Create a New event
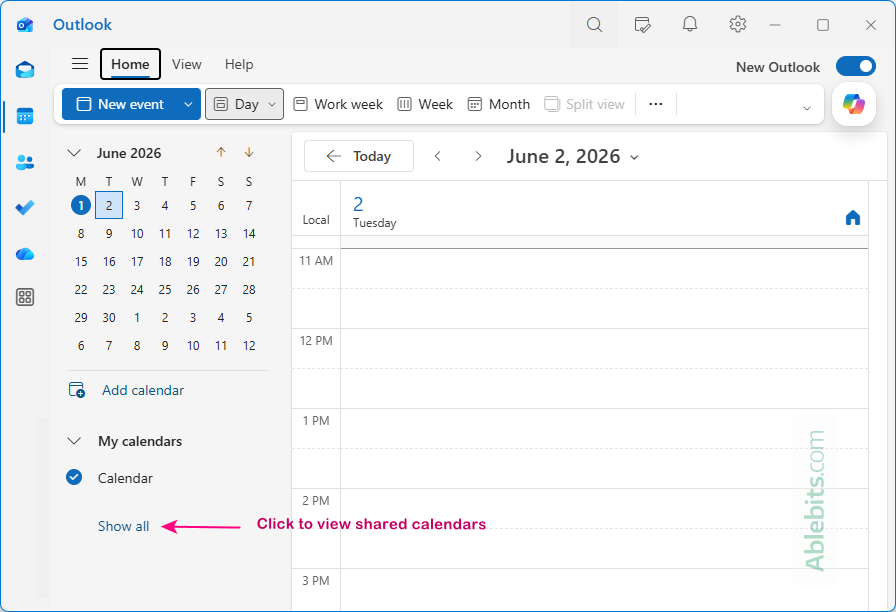Screen dimensions: 896x612 pos(121,104)
